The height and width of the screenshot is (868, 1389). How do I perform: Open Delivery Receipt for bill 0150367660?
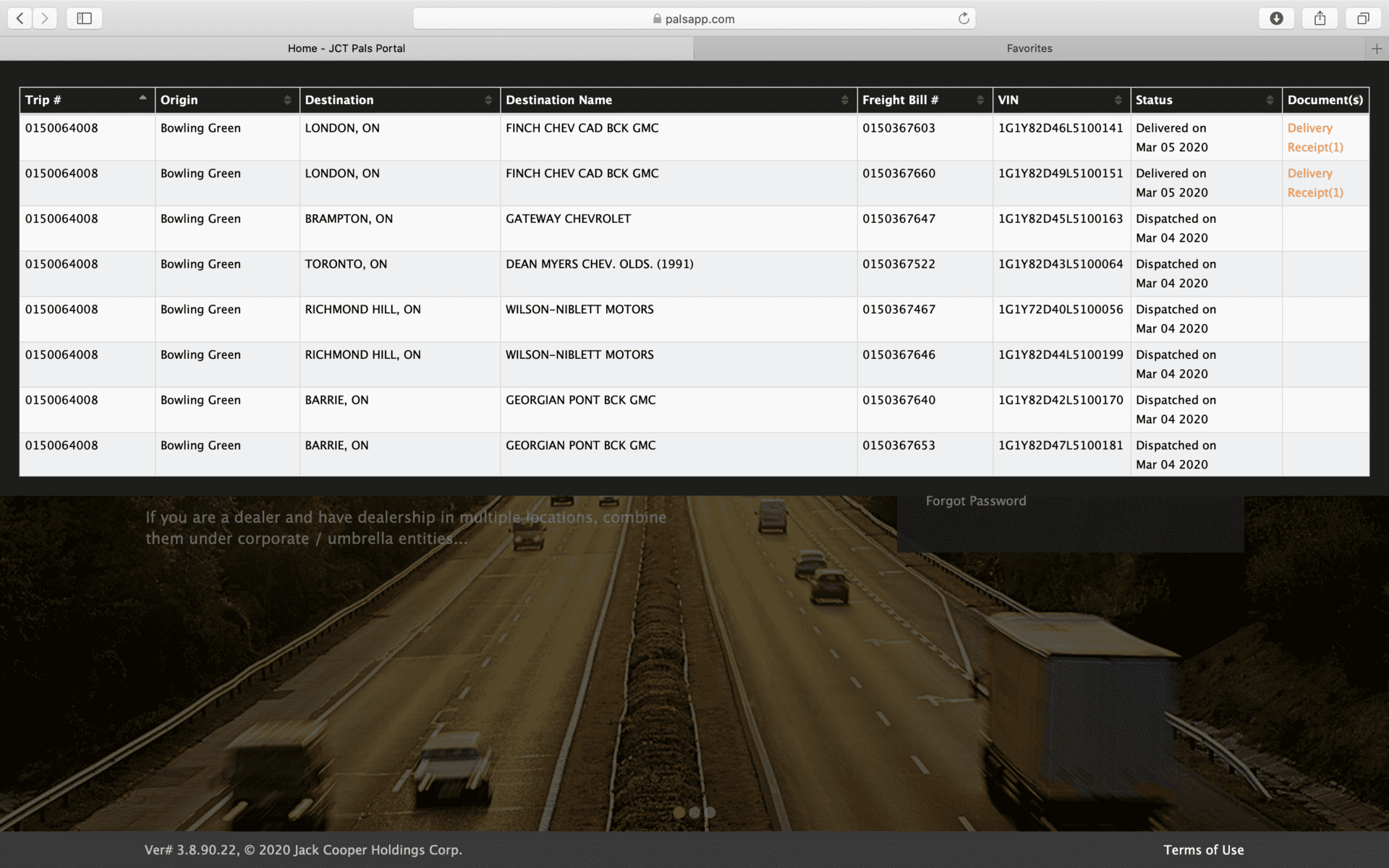[x=1314, y=183]
